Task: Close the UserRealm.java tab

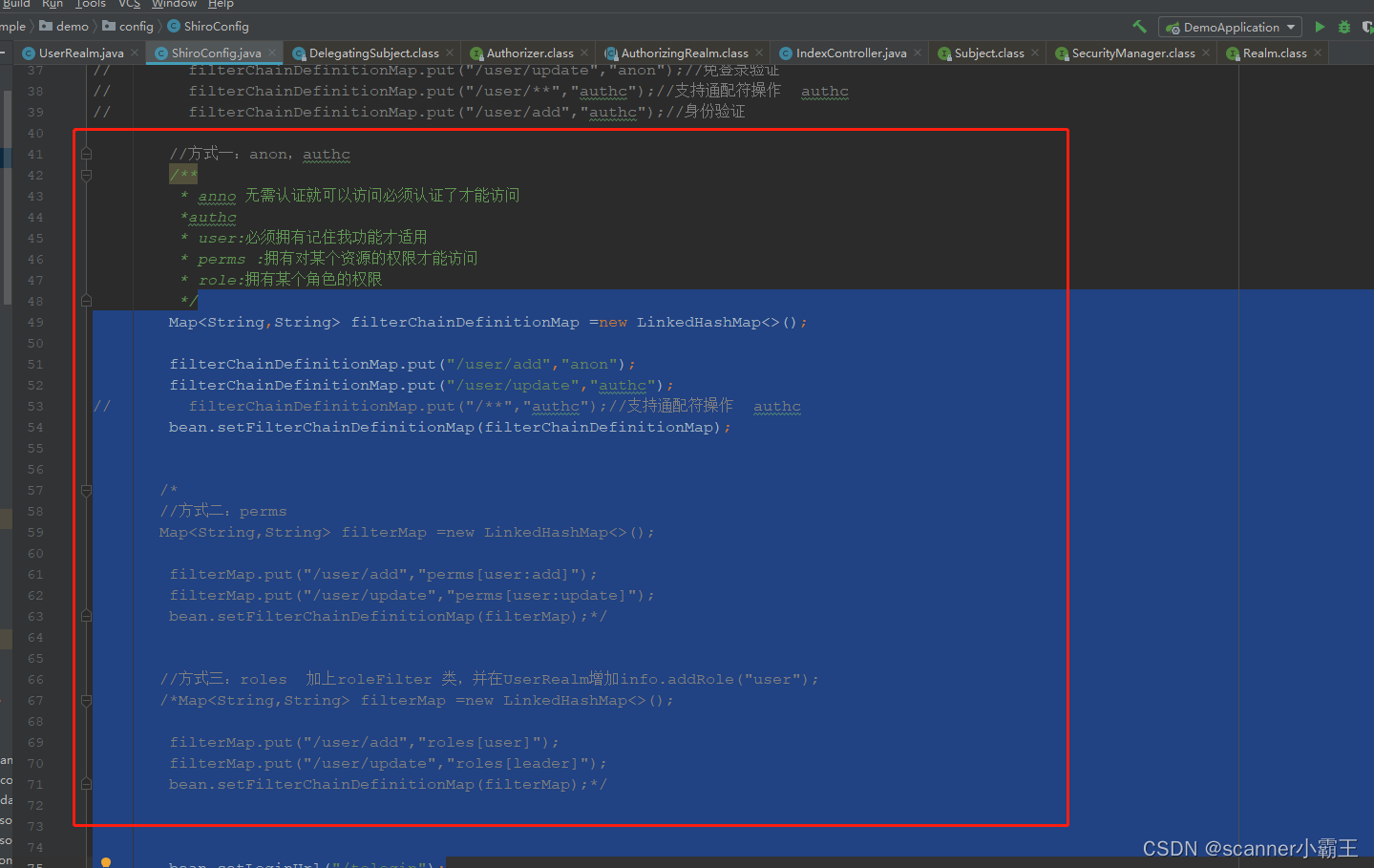Action: 135,53
